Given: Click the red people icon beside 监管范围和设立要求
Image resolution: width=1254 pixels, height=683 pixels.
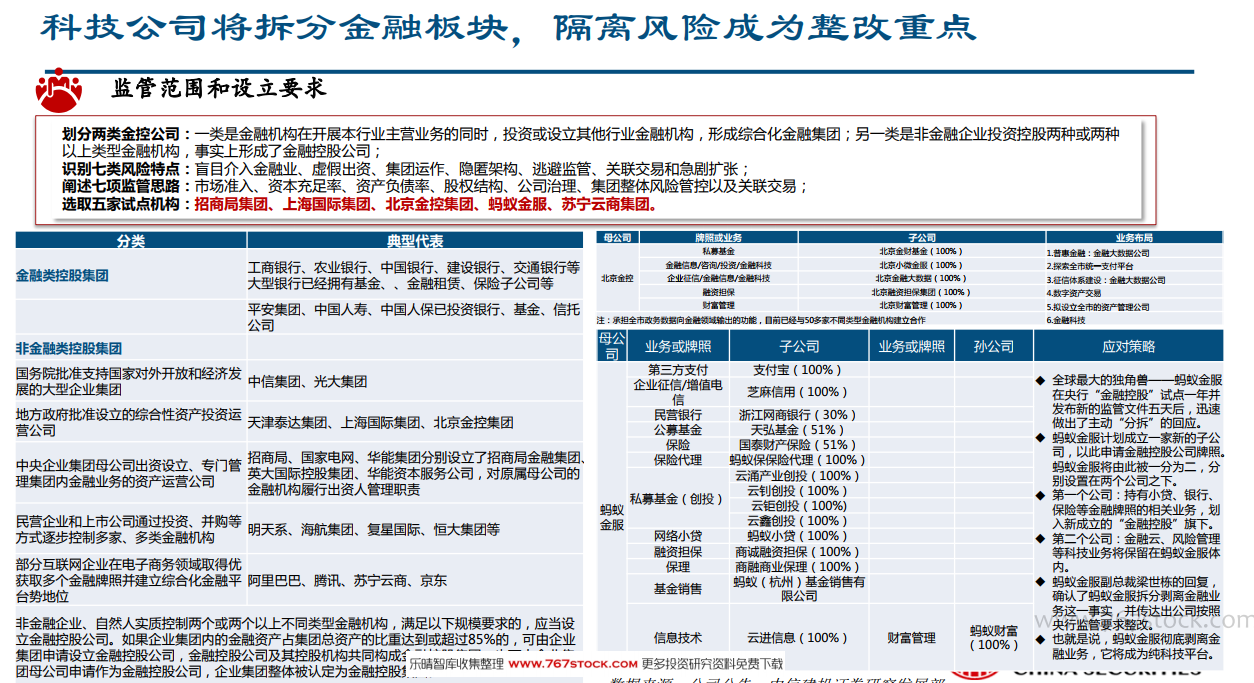Looking at the screenshot, I should tap(59, 89).
